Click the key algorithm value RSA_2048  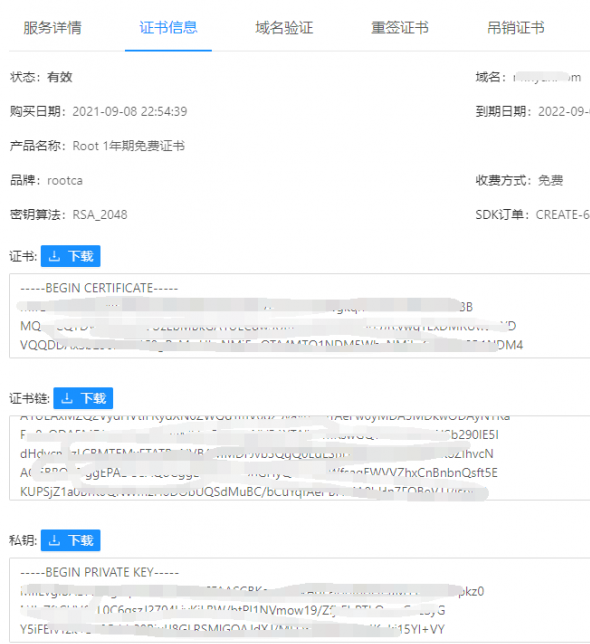tap(100, 214)
